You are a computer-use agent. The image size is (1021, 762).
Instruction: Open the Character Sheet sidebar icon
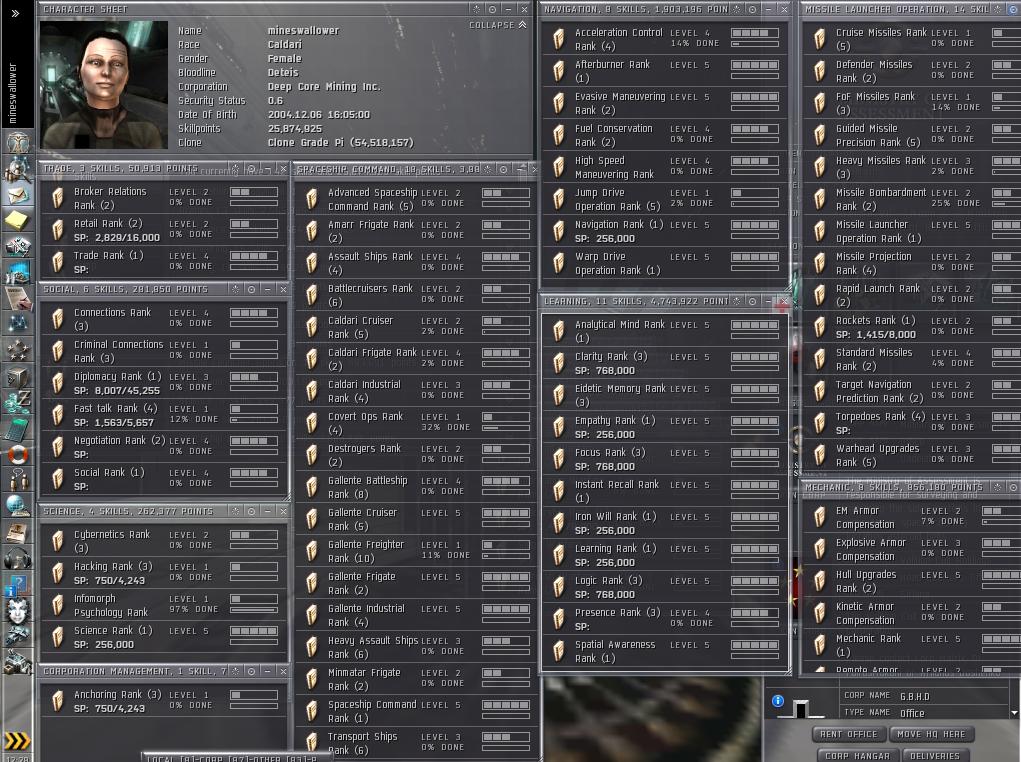[x=18, y=142]
